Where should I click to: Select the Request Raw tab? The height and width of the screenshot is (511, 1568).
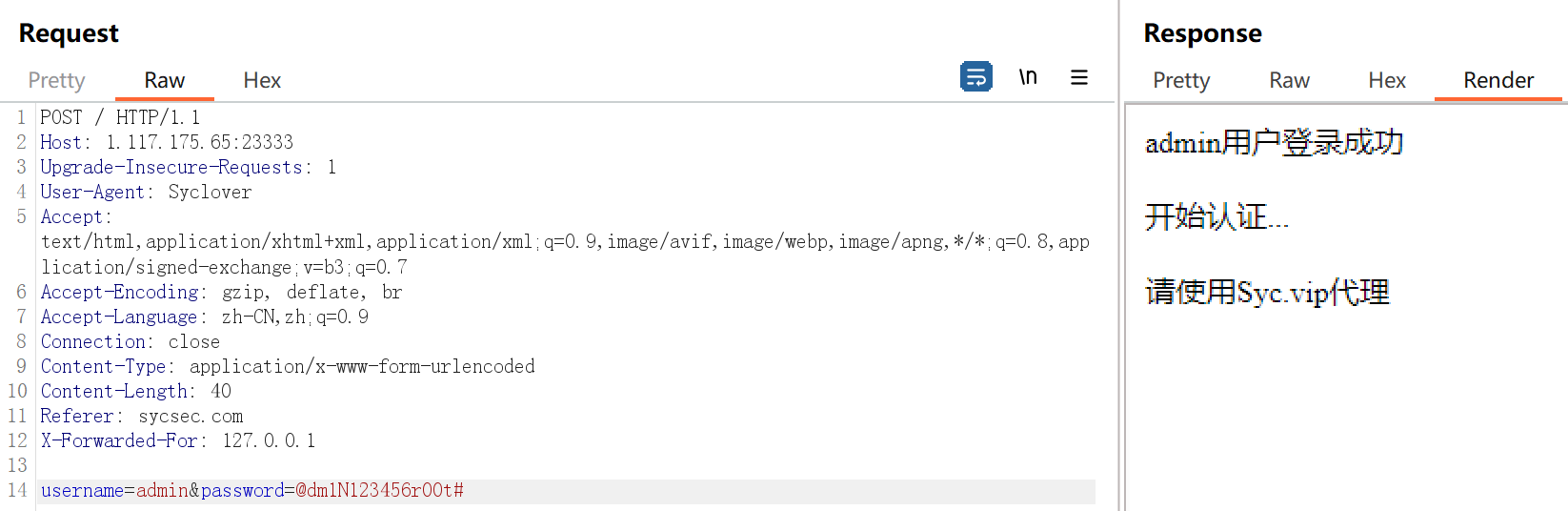click(x=164, y=80)
